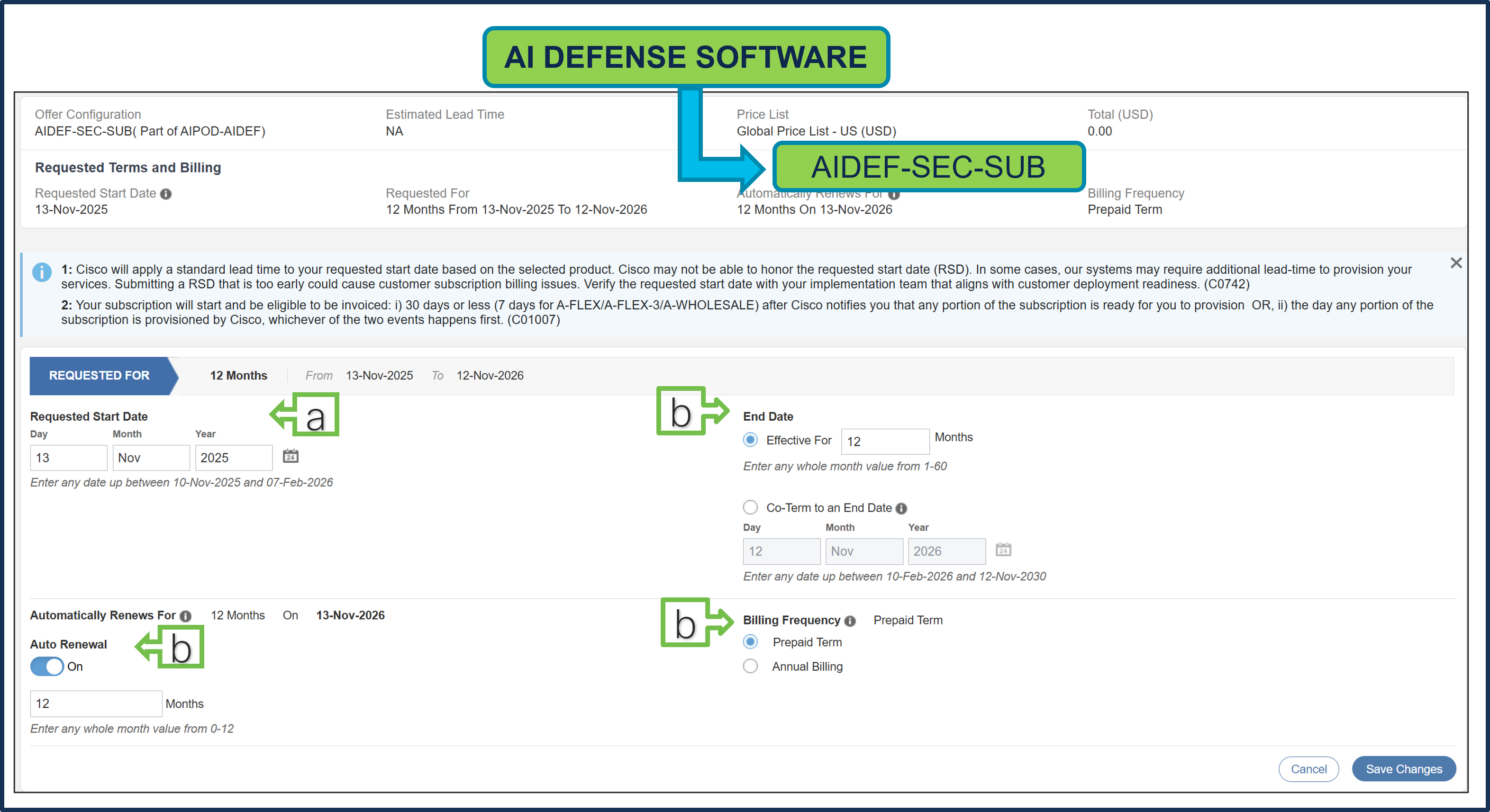Click the Day field showing 13
Image resolution: width=1490 pixels, height=812 pixels.
click(x=68, y=458)
